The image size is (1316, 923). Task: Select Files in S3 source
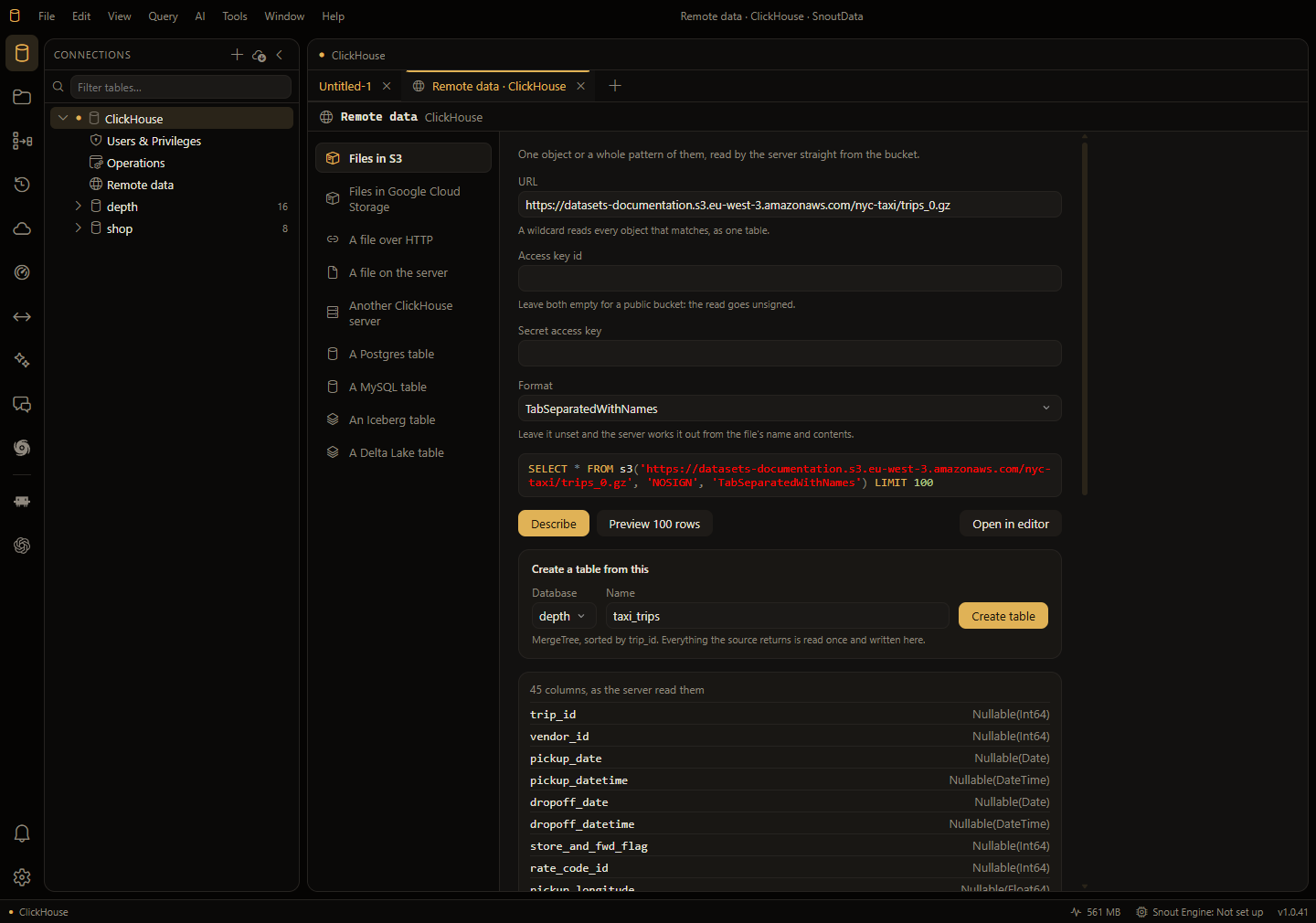403,158
